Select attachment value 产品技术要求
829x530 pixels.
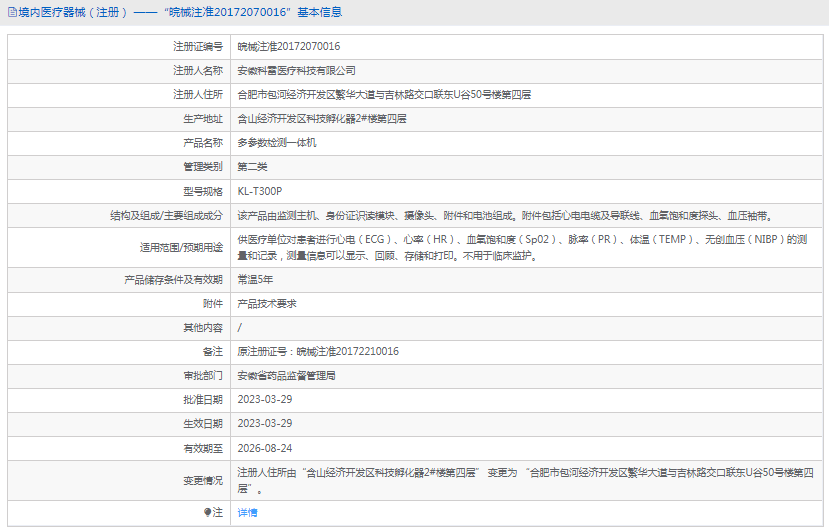click(x=266, y=304)
